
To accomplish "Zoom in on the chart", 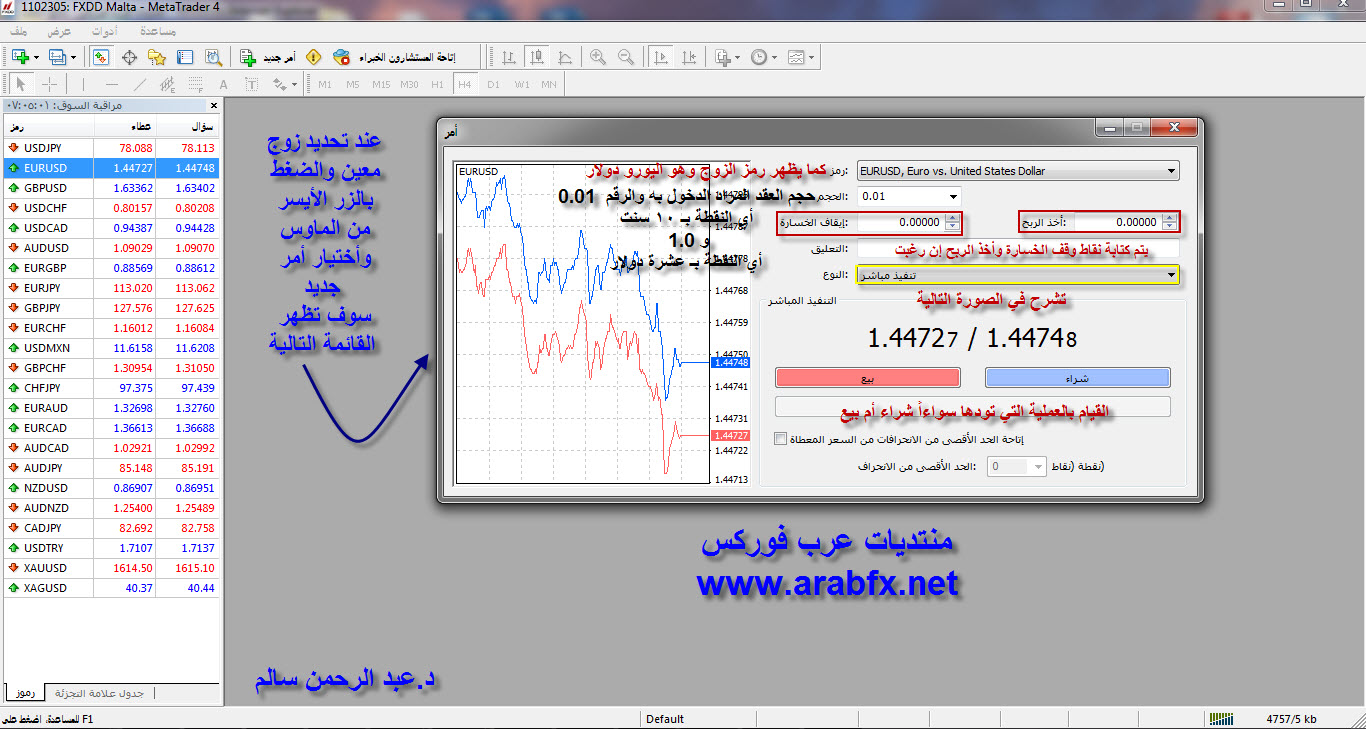I will (598, 57).
